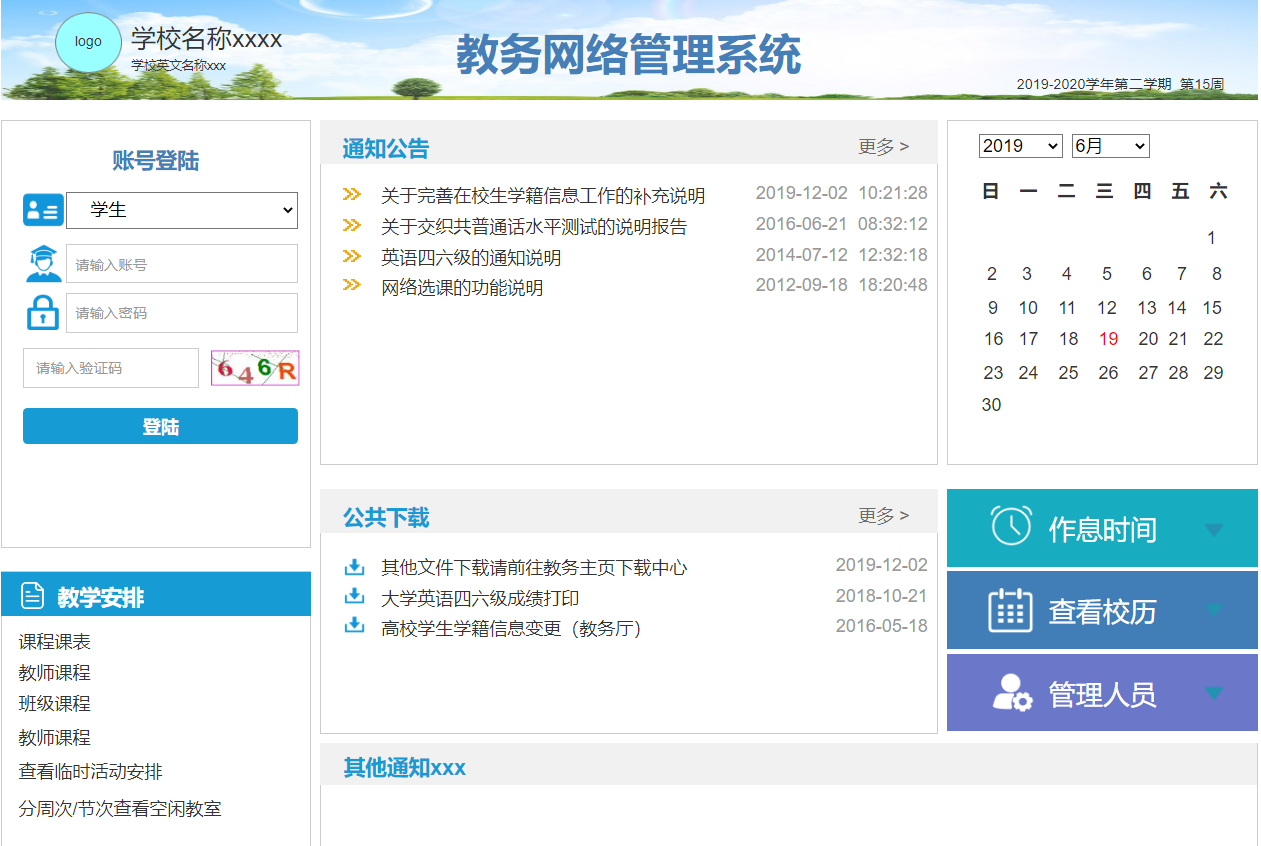1261x846 pixels.
Task: Expand 作息时间 with its down arrow
Action: (1214, 530)
